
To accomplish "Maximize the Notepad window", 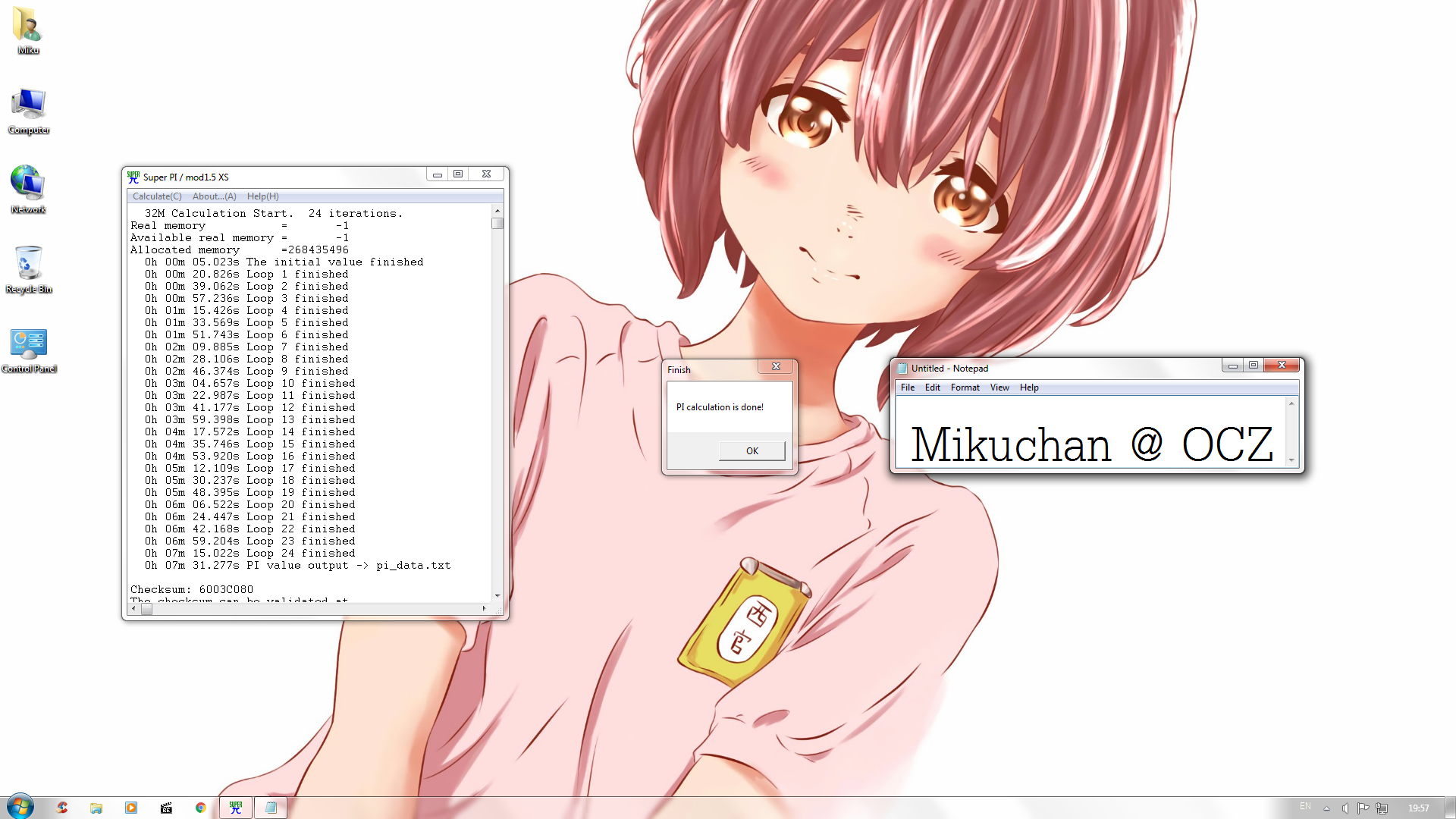I will pyautogui.click(x=1254, y=366).
